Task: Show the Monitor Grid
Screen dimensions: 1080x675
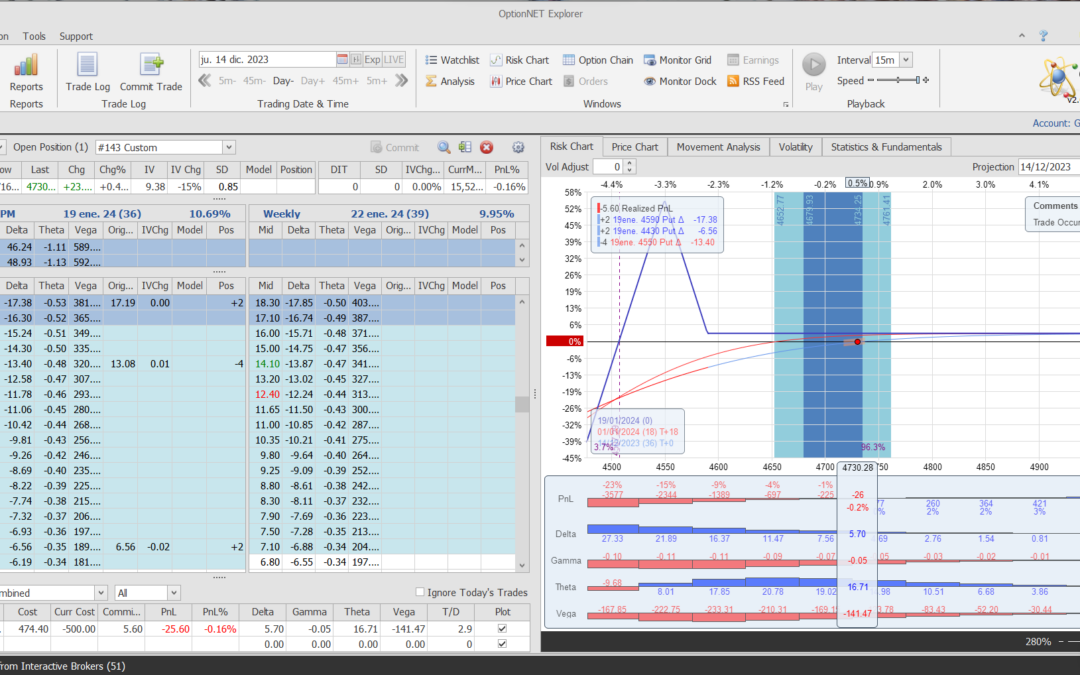Action: pos(677,60)
